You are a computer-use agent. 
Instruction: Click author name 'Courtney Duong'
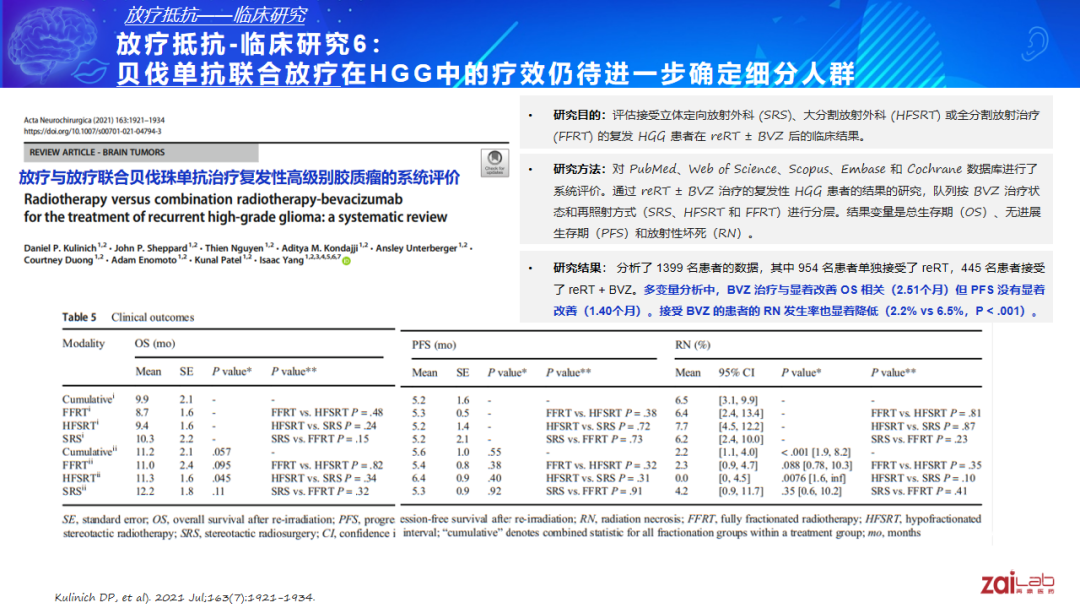click(59, 260)
